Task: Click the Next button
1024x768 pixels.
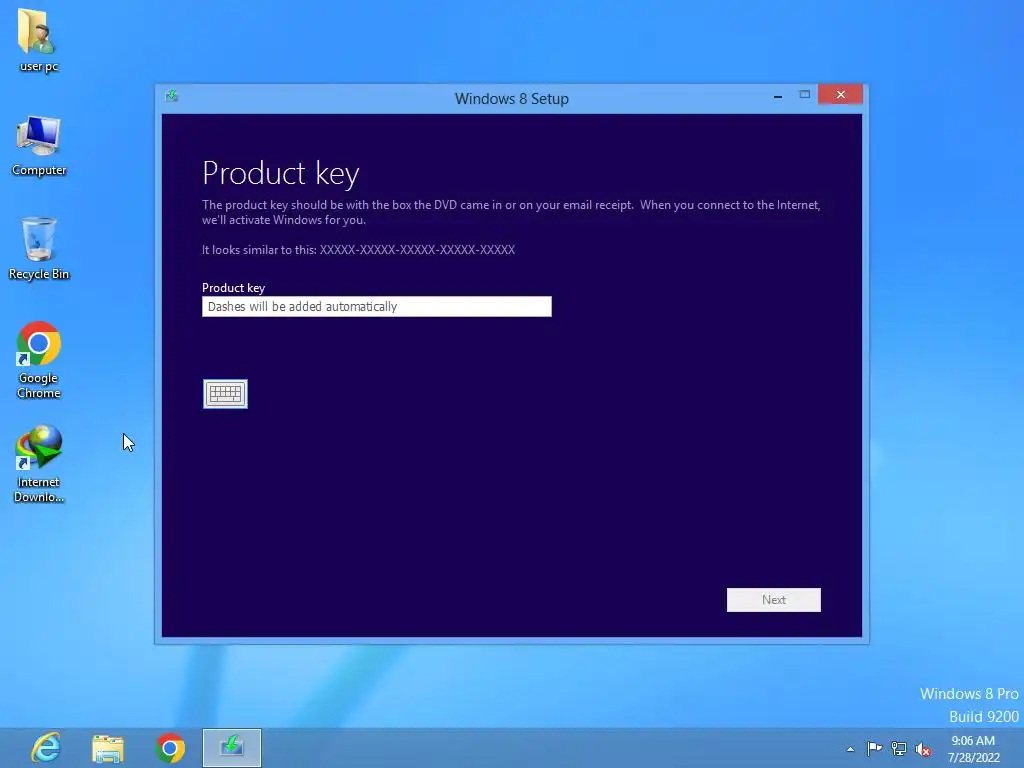Action: (x=773, y=600)
